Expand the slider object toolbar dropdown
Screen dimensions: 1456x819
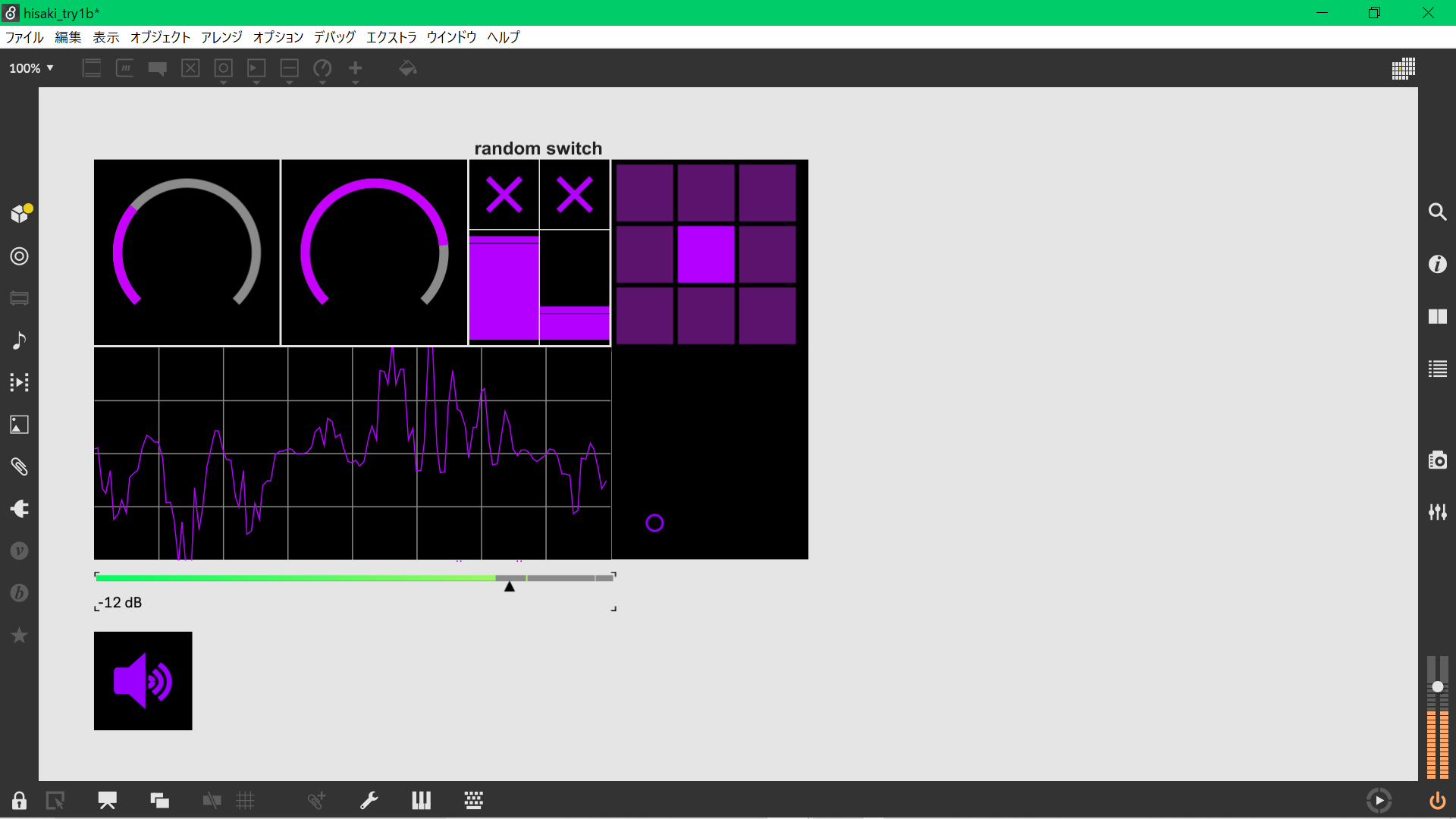tap(289, 82)
